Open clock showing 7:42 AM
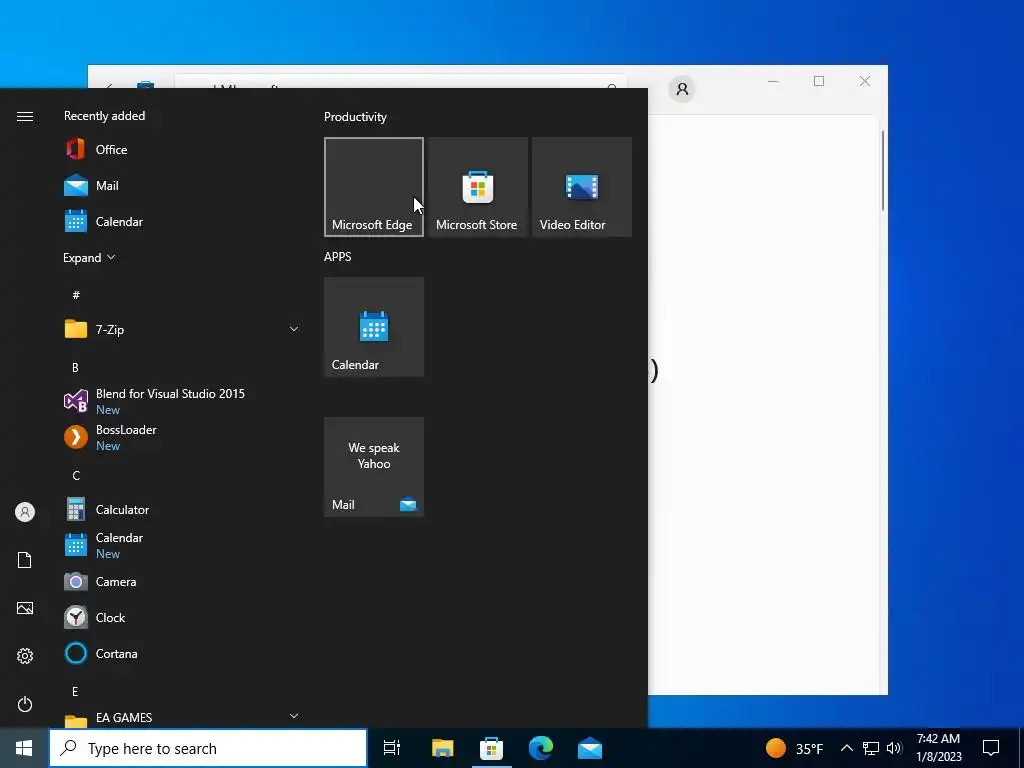This screenshot has width=1024, height=768. tap(938, 748)
